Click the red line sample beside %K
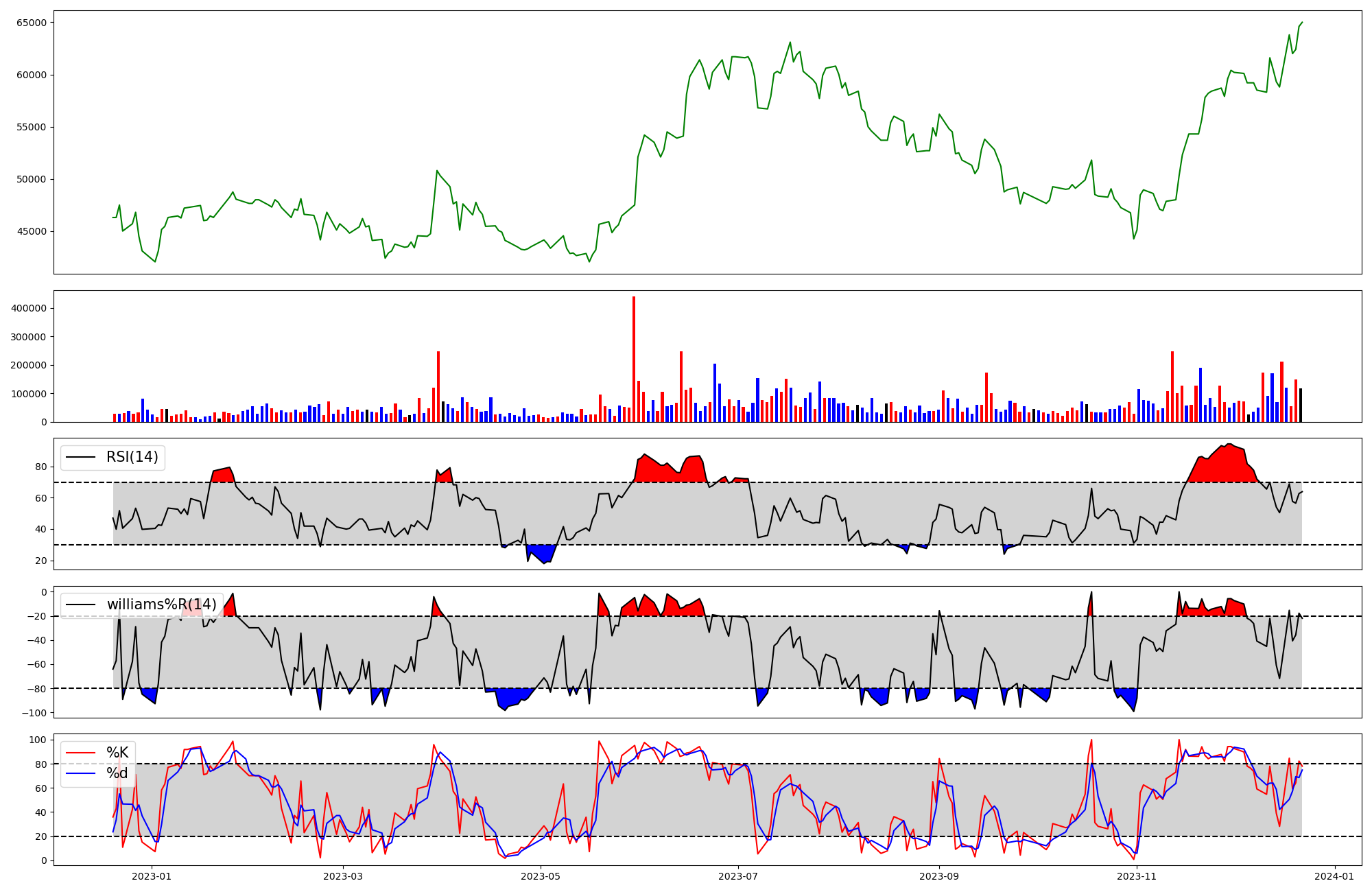Viewport: 1372px width, 892px height. tap(80, 753)
